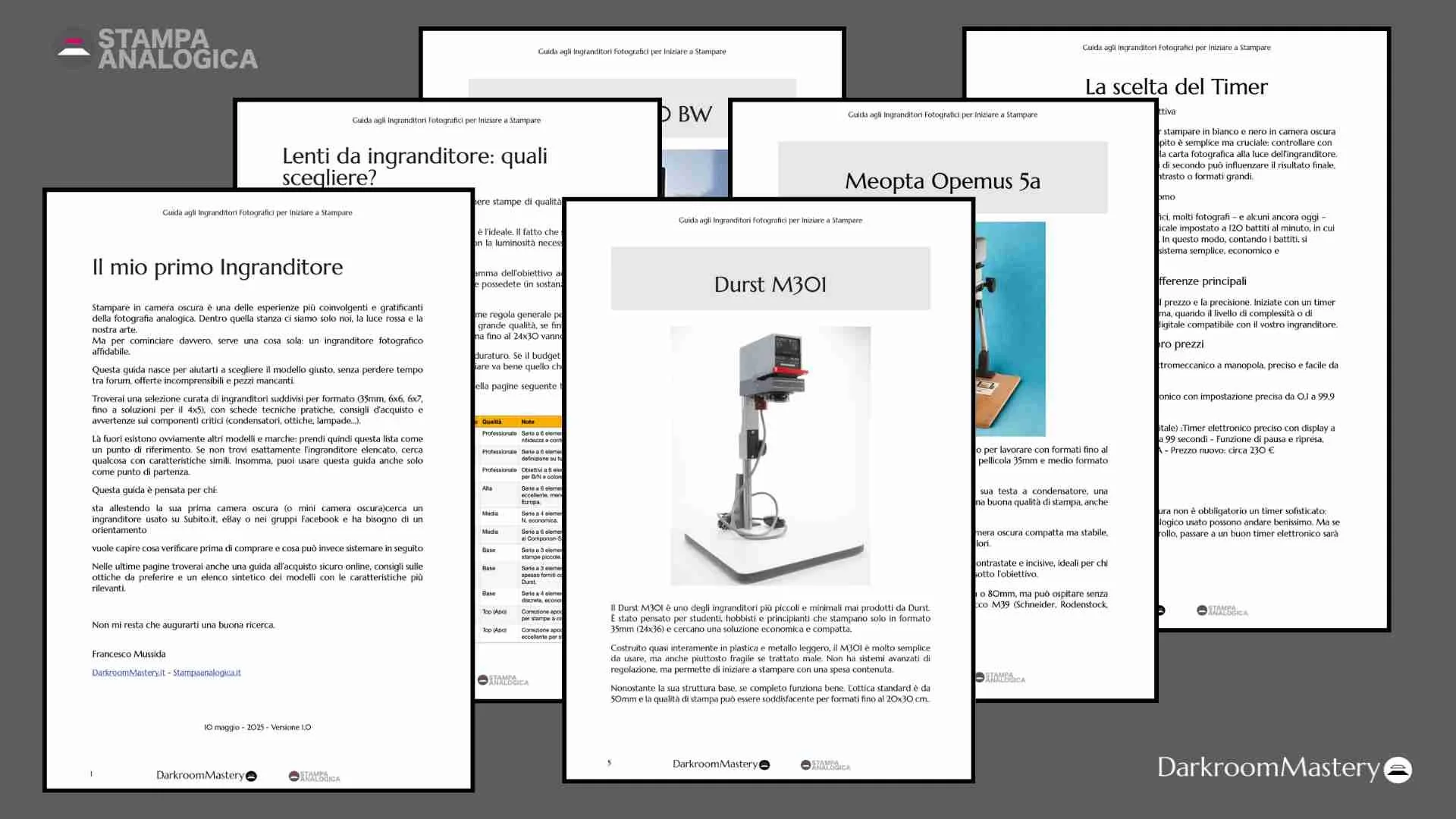Screen dimensions: 1456x819
Task: Click the 'Durst M301' title banner
Action: tap(770, 278)
